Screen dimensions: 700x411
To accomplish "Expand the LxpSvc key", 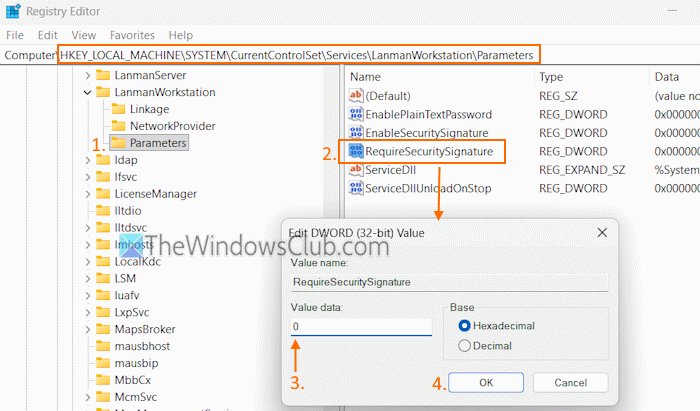I will pyautogui.click(x=88, y=312).
